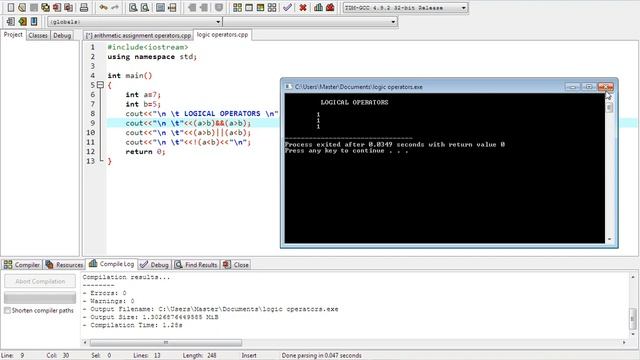
Task: Click 'Errors: 0' in the compile log
Action: click(108, 293)
